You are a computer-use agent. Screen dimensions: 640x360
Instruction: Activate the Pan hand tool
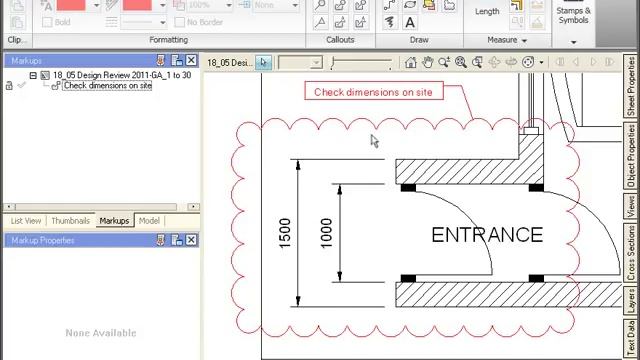pos(427,62)
